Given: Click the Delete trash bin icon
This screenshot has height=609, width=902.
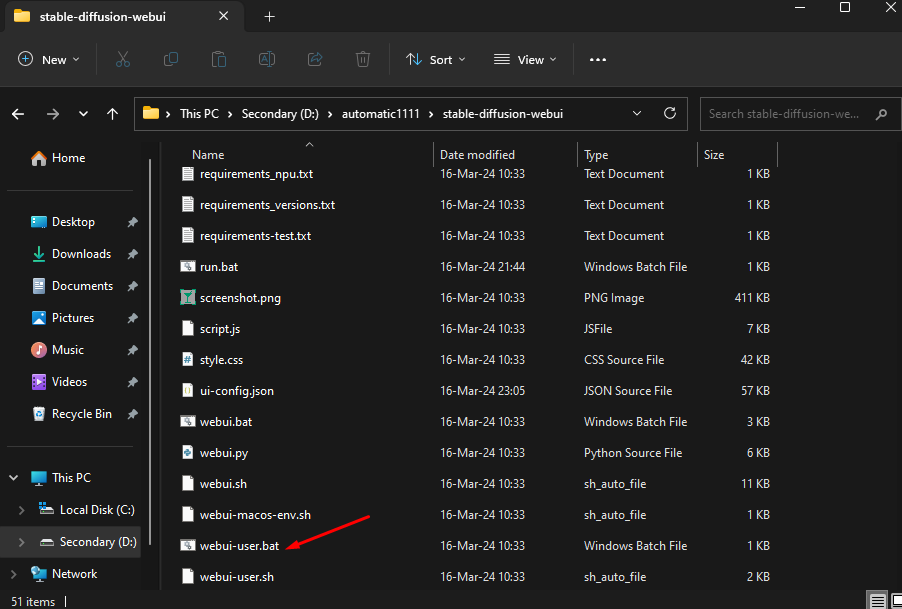Looking at the screenshot, I should 363,60.
